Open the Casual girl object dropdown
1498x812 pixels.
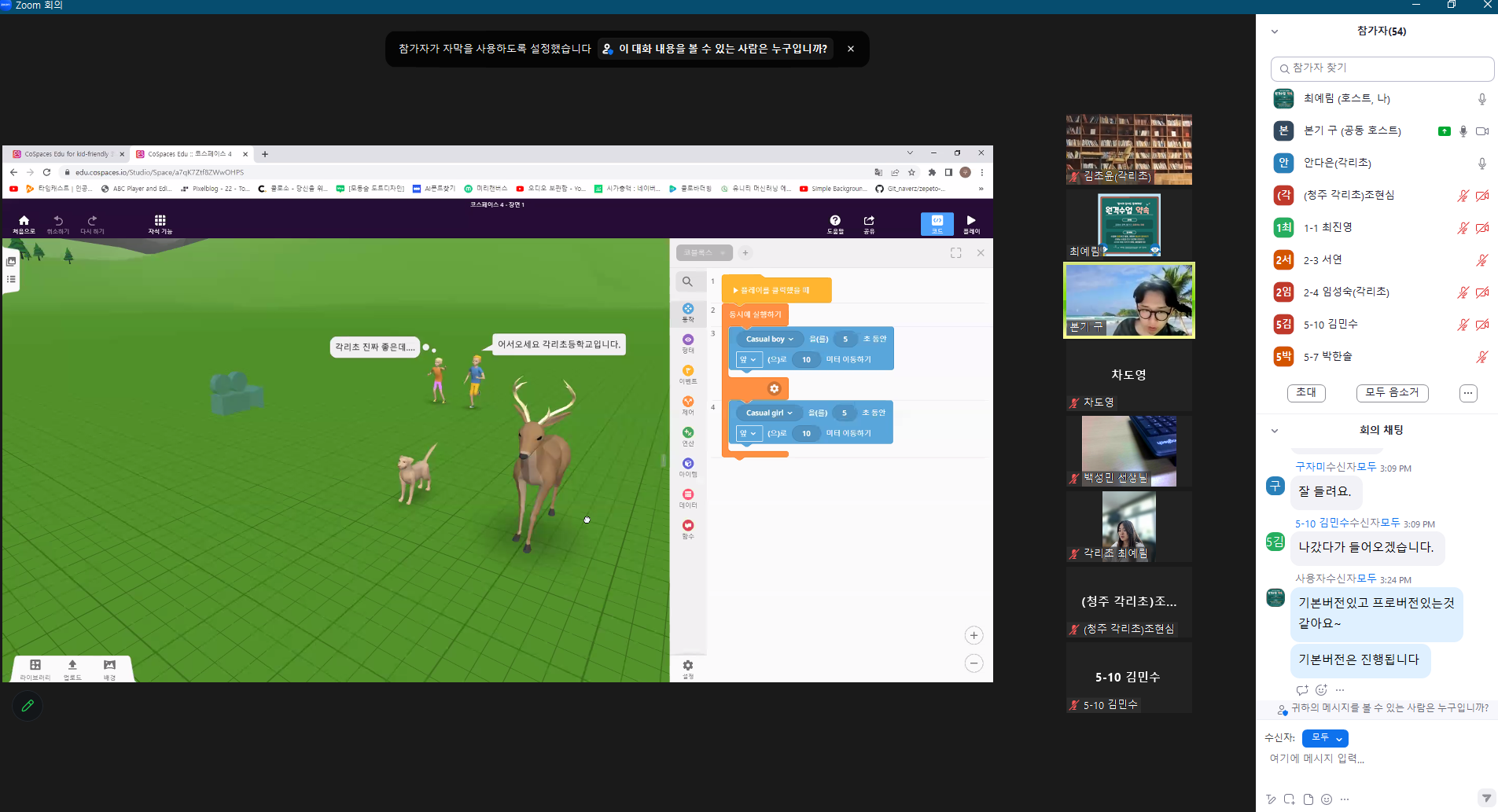pos(769,413)
